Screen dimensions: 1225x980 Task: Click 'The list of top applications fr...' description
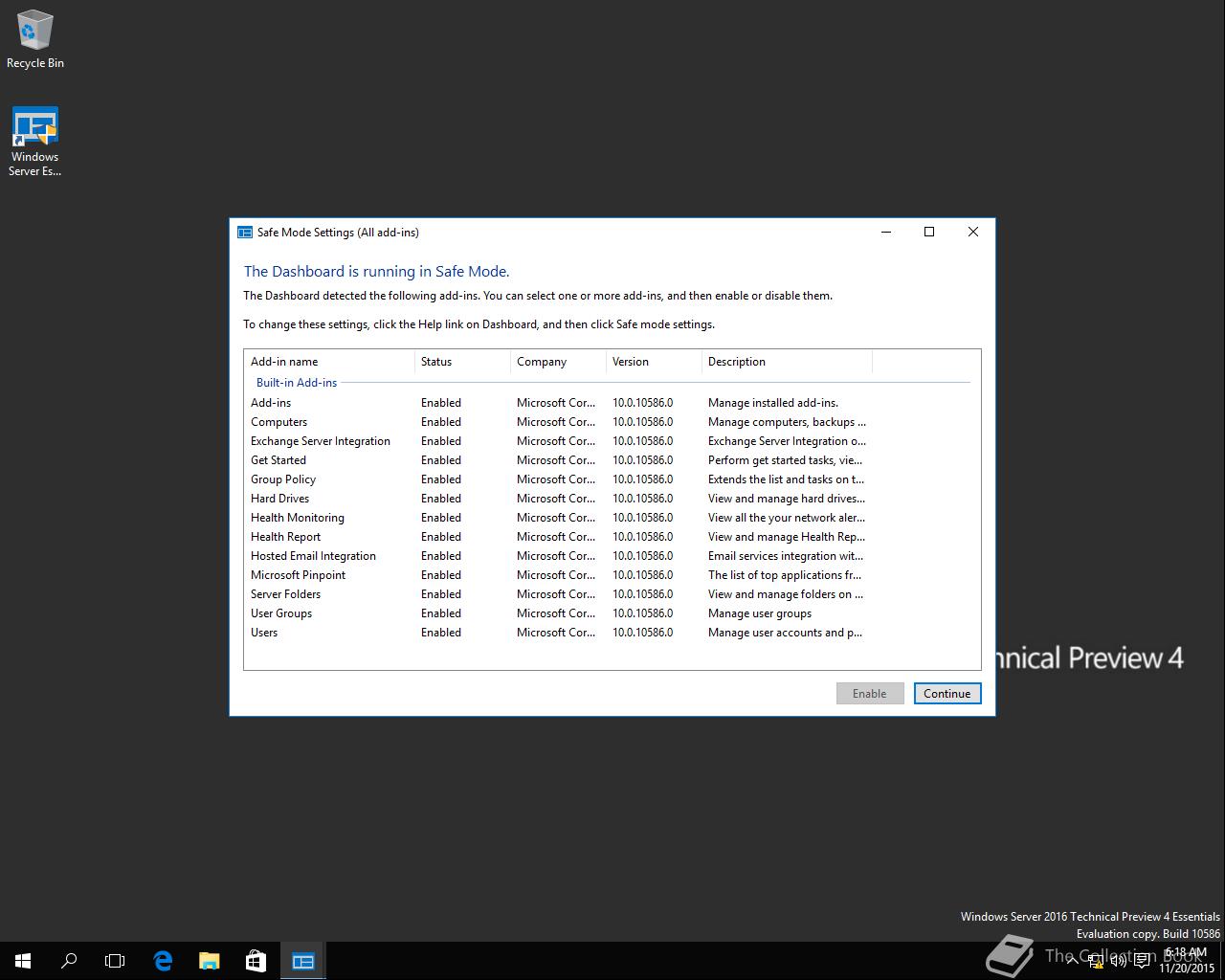coord(785,575)
